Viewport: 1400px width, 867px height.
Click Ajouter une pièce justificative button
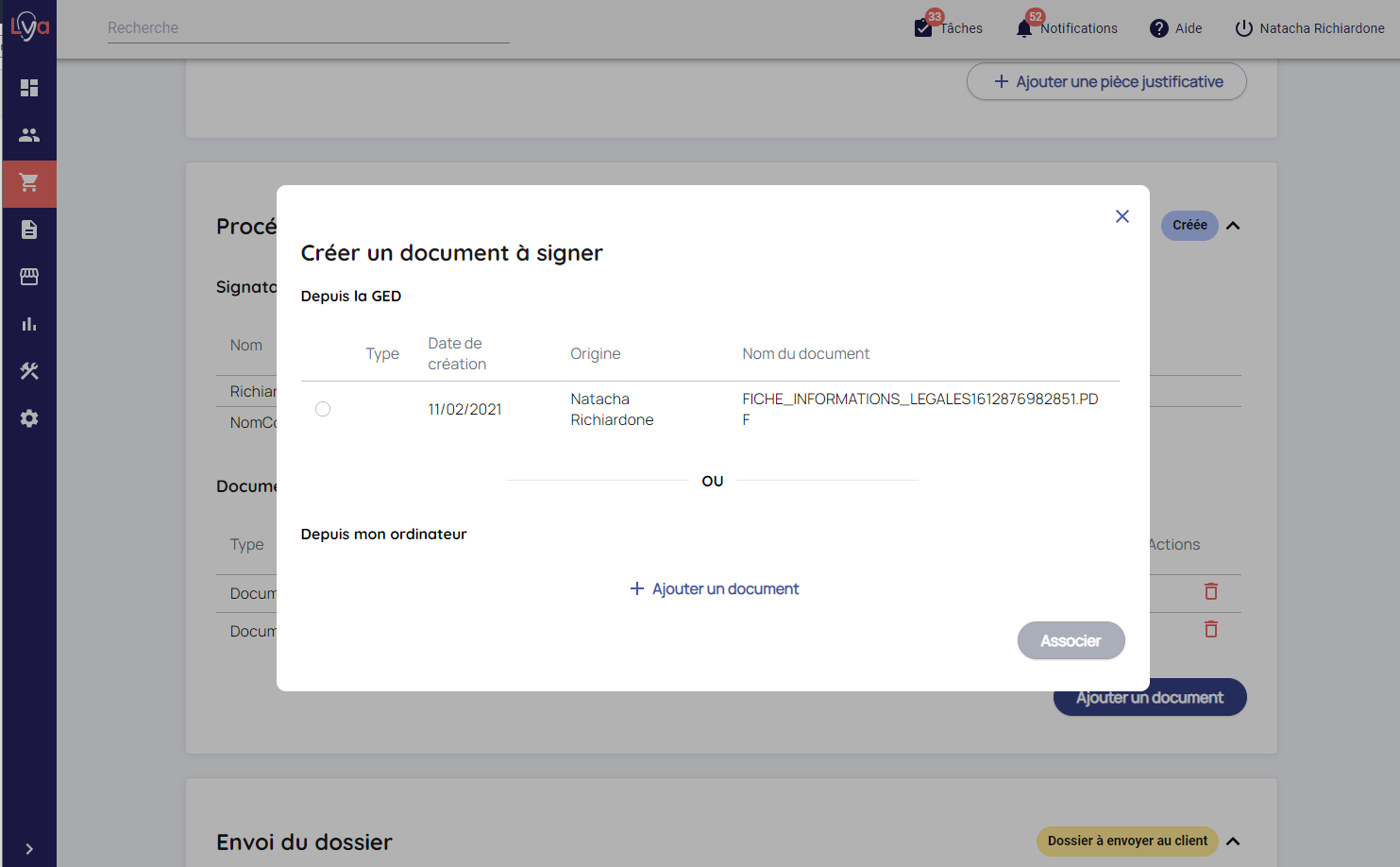coord(1106,82)
